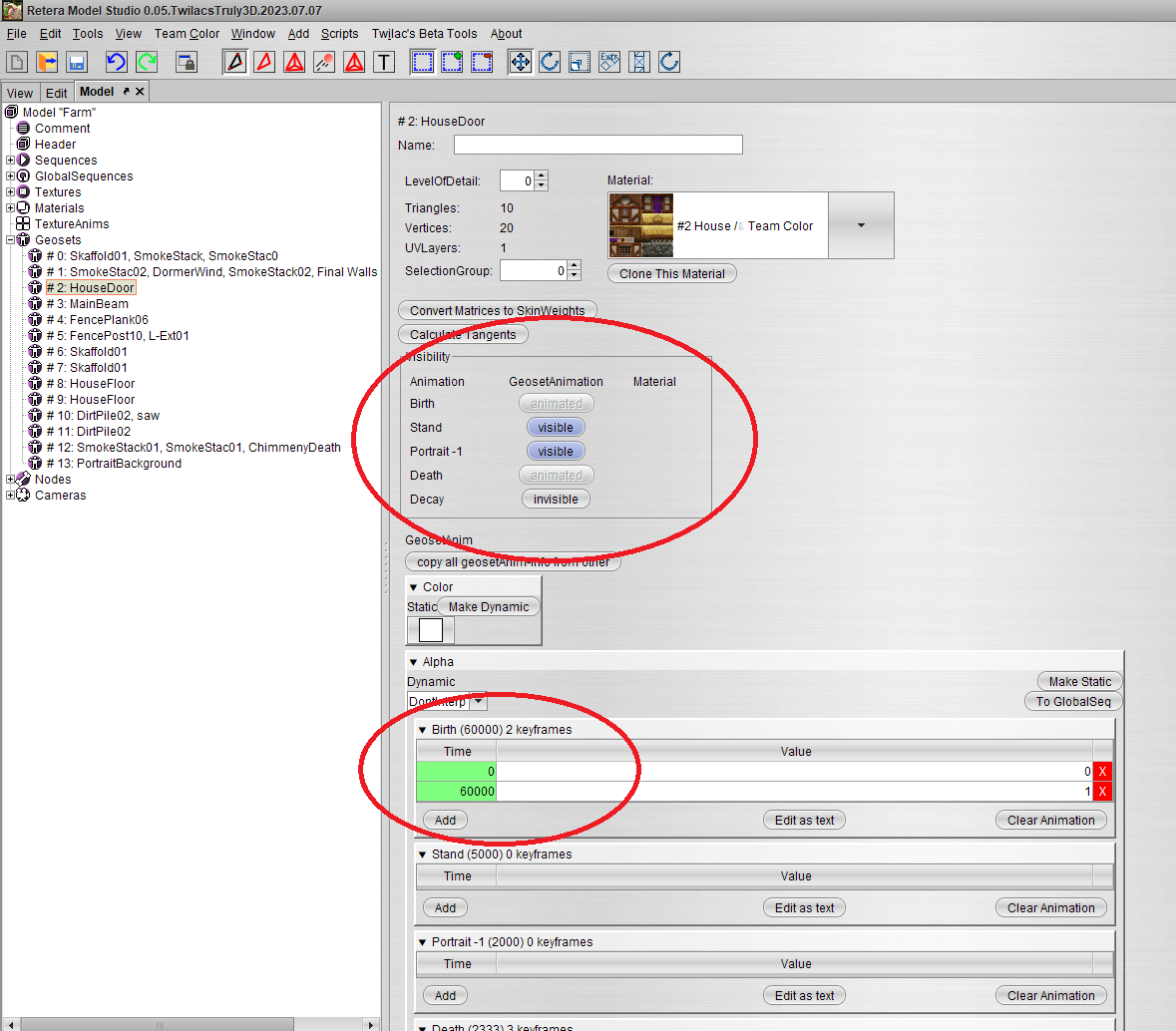Viewport: 1176px width, 1031px height.
Task: Click Make Static alpha button
Action: coord(1080,682)
